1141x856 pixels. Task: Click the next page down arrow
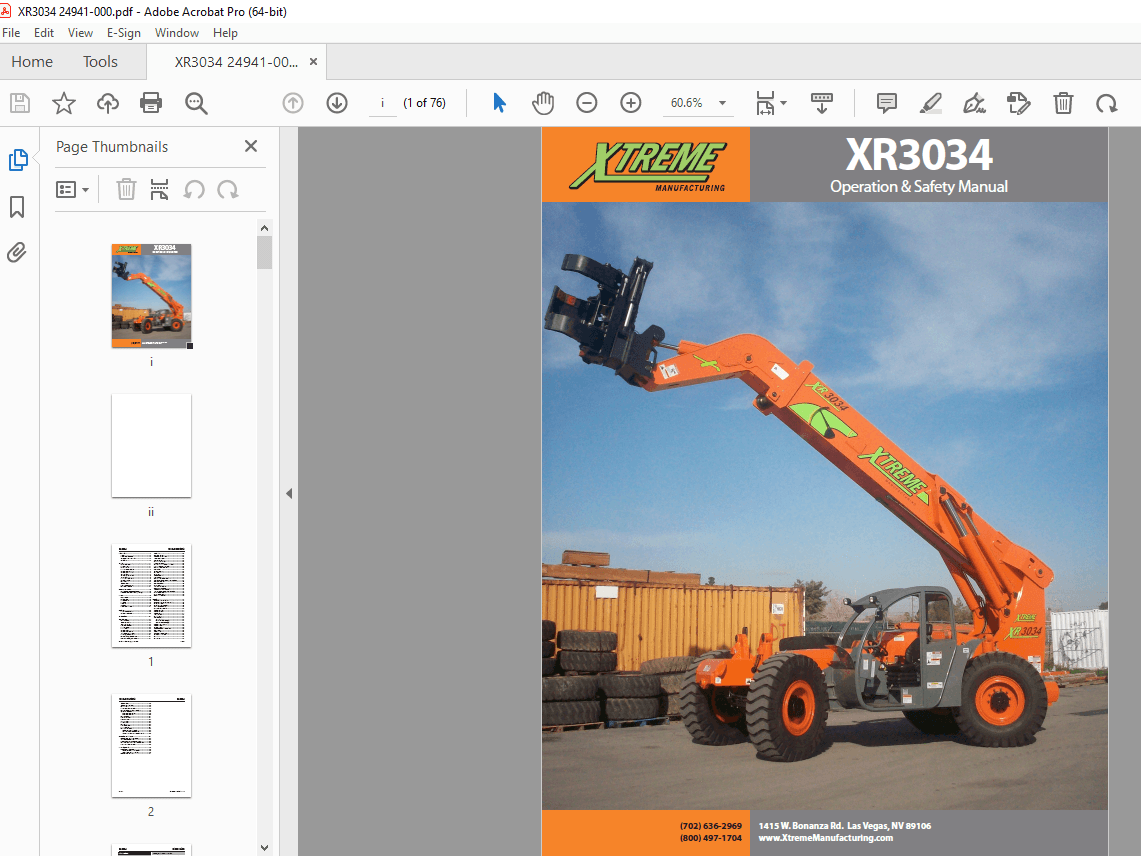[x=337, y=103]
